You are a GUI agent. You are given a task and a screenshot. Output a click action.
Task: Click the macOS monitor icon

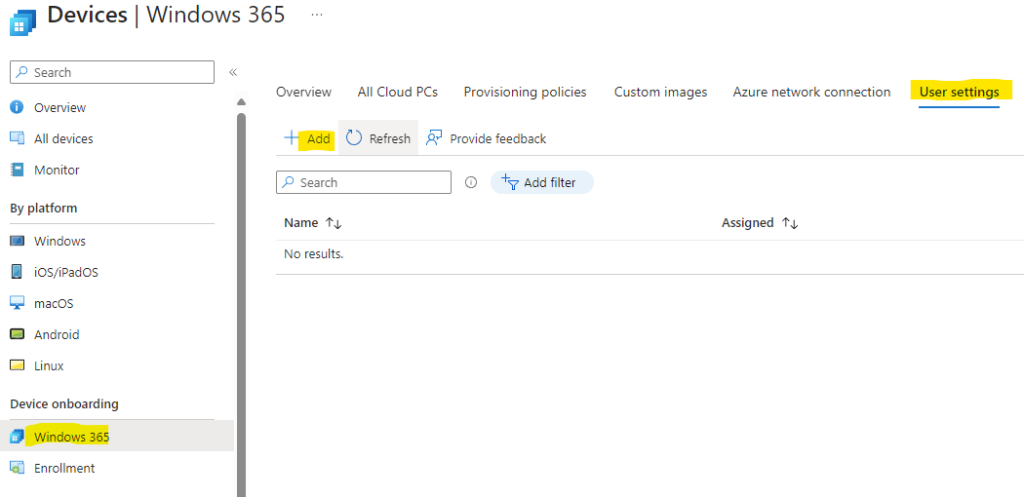[x=17, y=303]
